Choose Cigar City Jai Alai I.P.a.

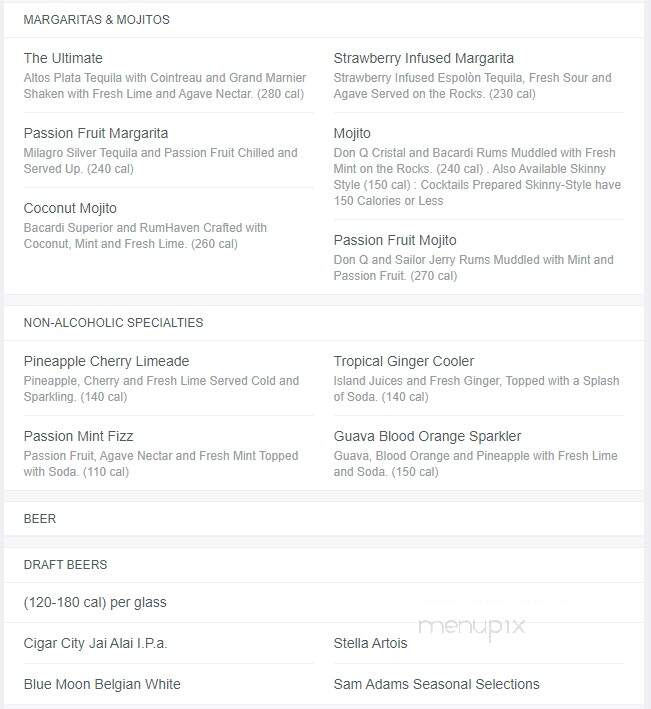click(x=95, y=643)
